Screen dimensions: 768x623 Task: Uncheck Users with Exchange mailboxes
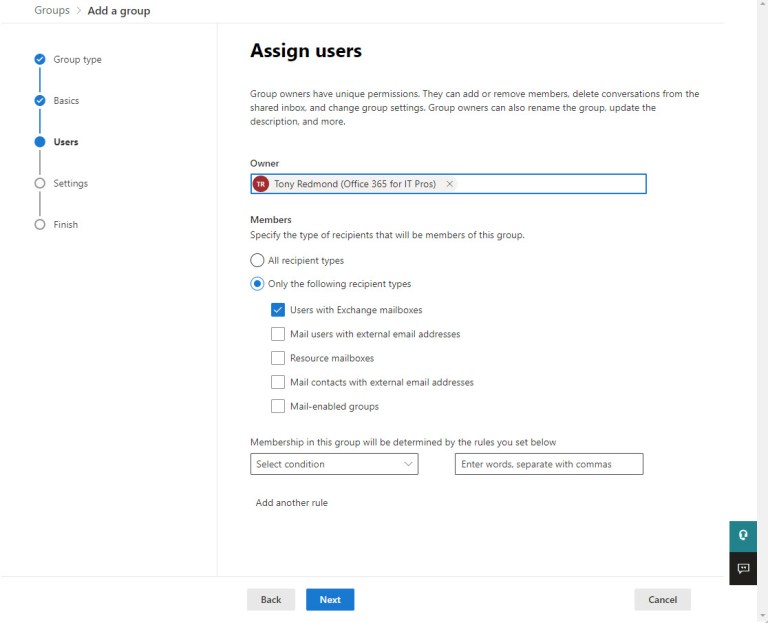[278, 310]
